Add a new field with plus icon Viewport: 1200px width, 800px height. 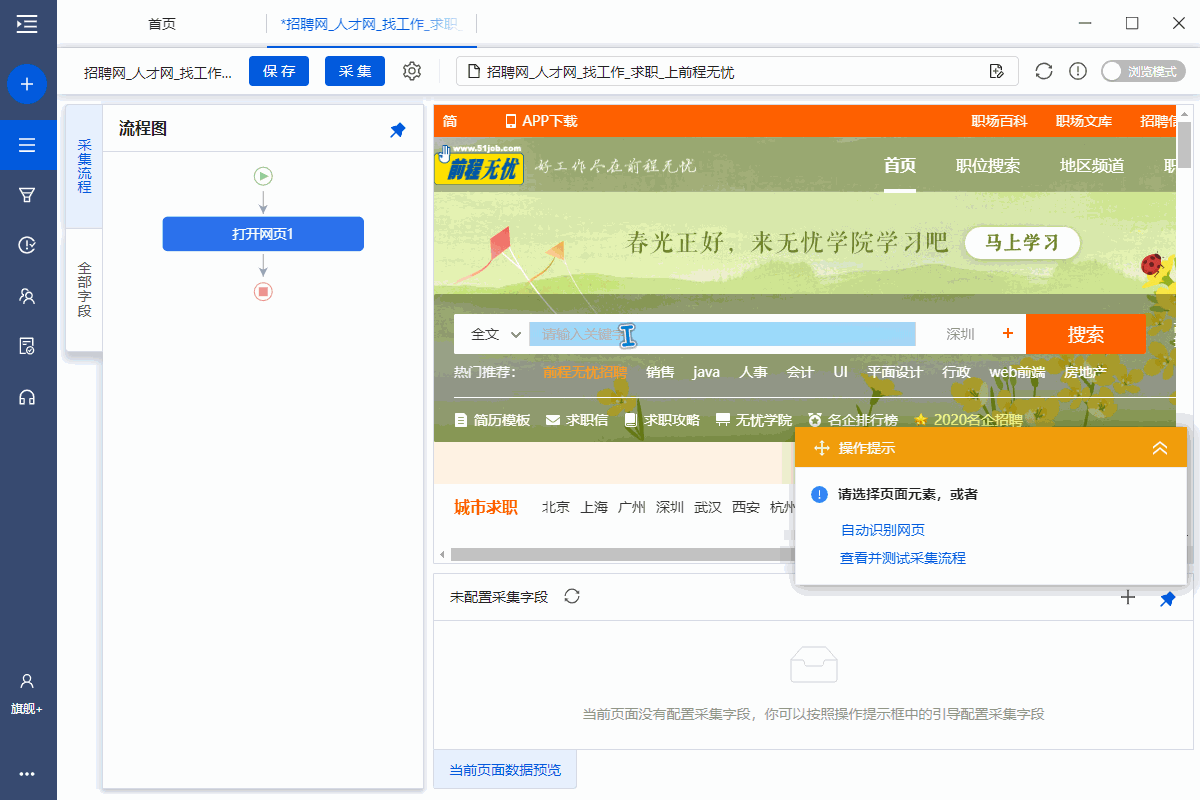click(1128, 597)
